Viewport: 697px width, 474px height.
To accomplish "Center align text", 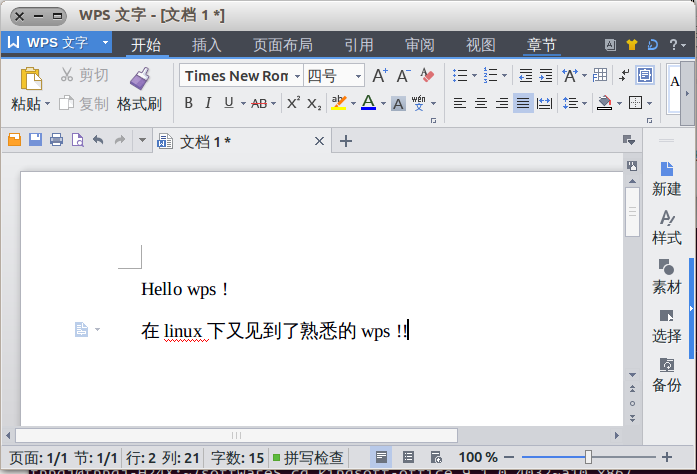I will pos(481,104).
